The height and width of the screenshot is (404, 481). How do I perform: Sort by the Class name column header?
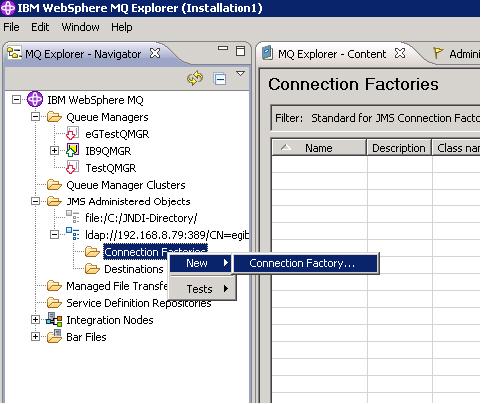(x=456, y=148)
